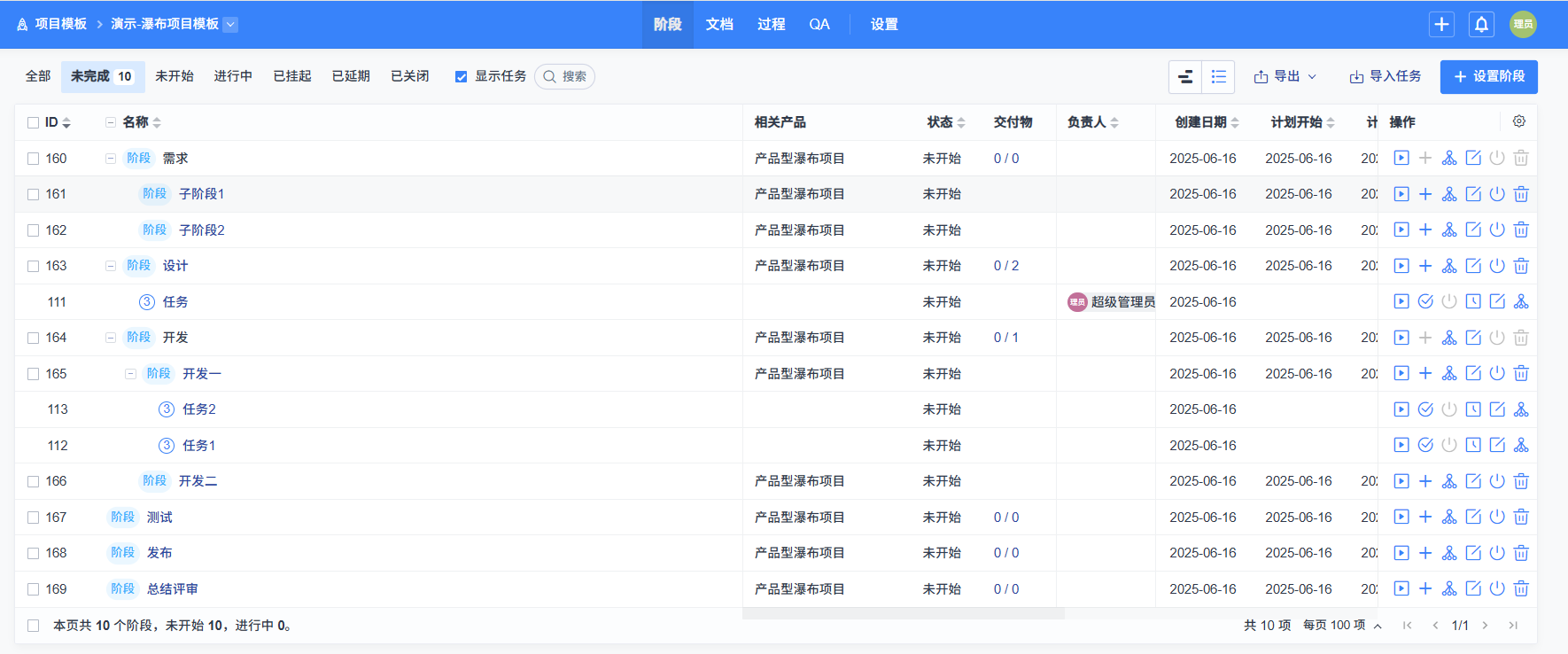The width and height of the screenshot is (1568, 654).
Task: Open table column settings gear
Action: click(x=1518, y=121)
